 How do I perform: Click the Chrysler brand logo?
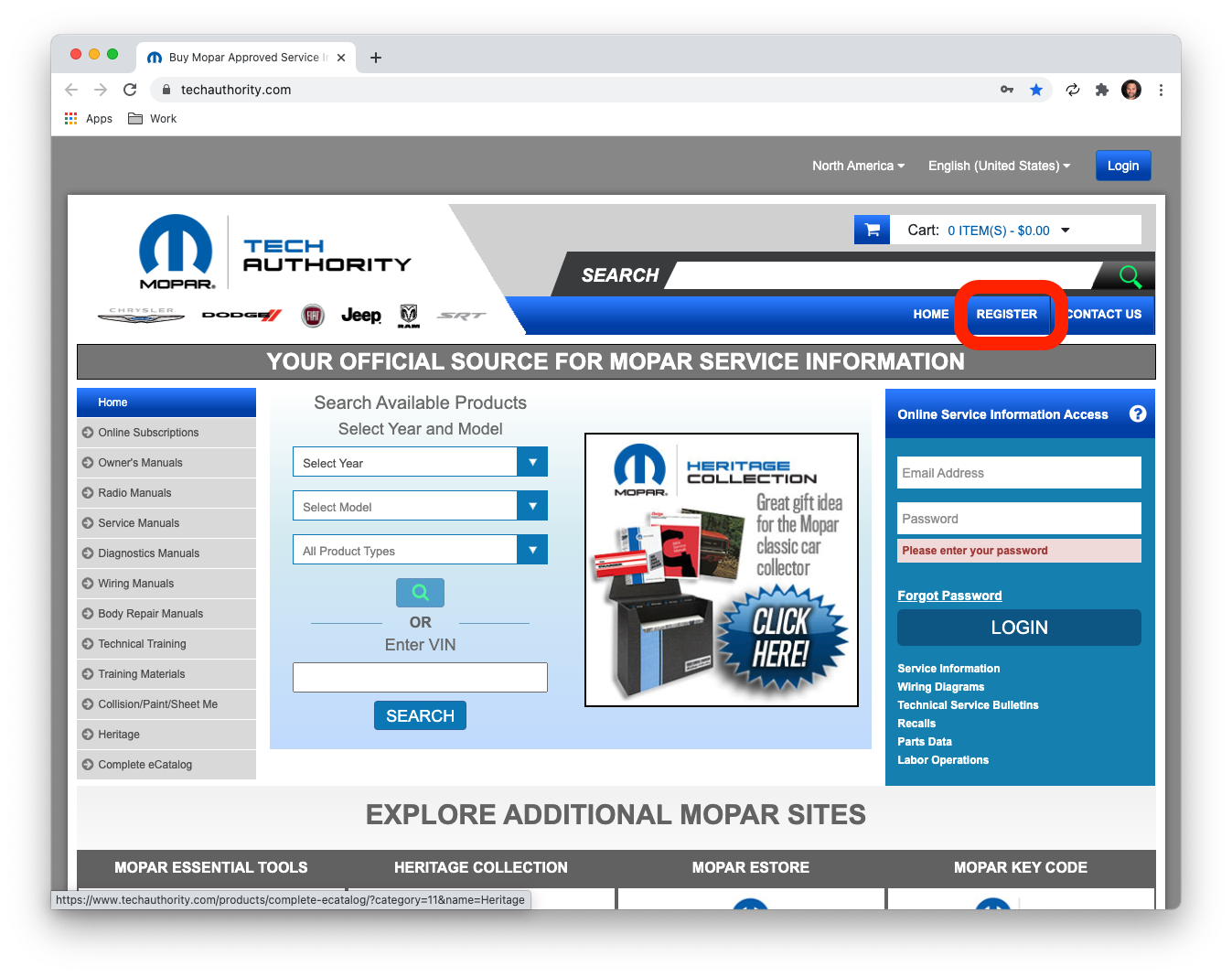141,316
